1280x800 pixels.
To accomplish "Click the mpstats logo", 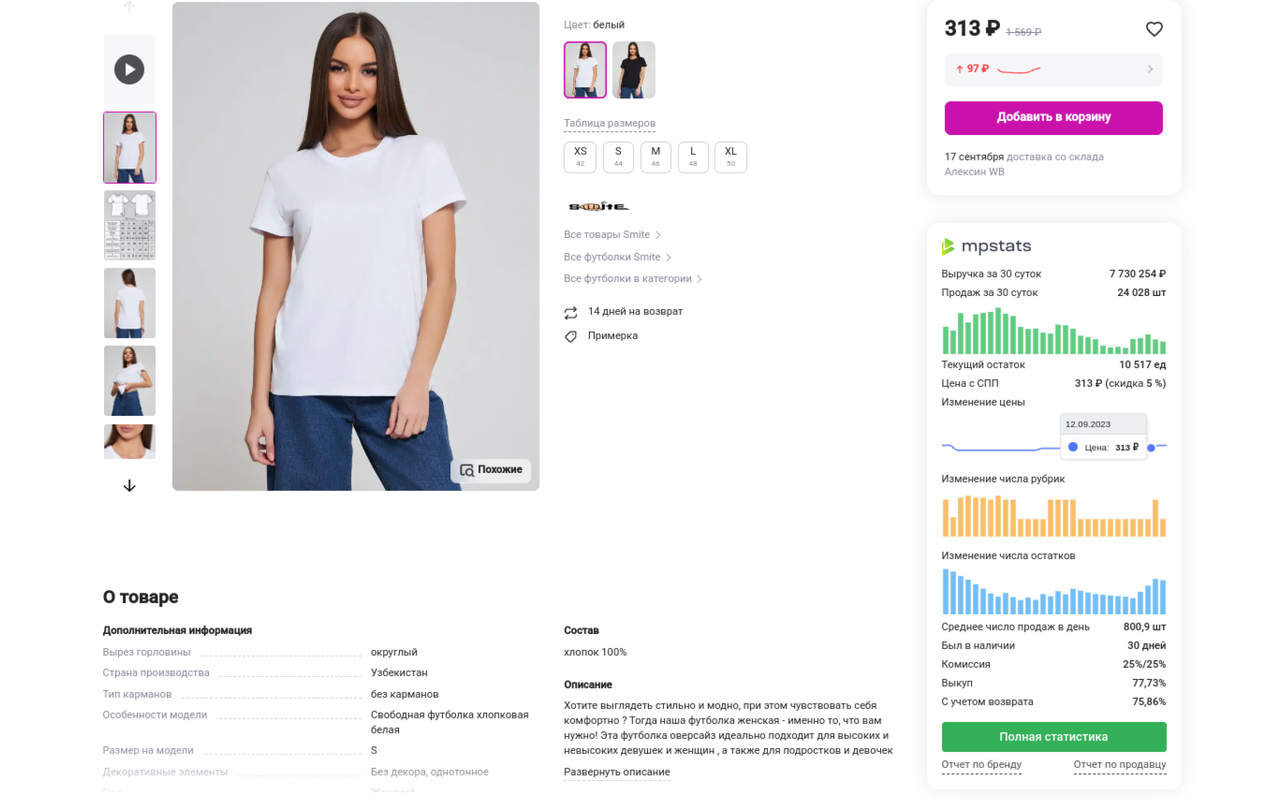I will coord(986,246).
